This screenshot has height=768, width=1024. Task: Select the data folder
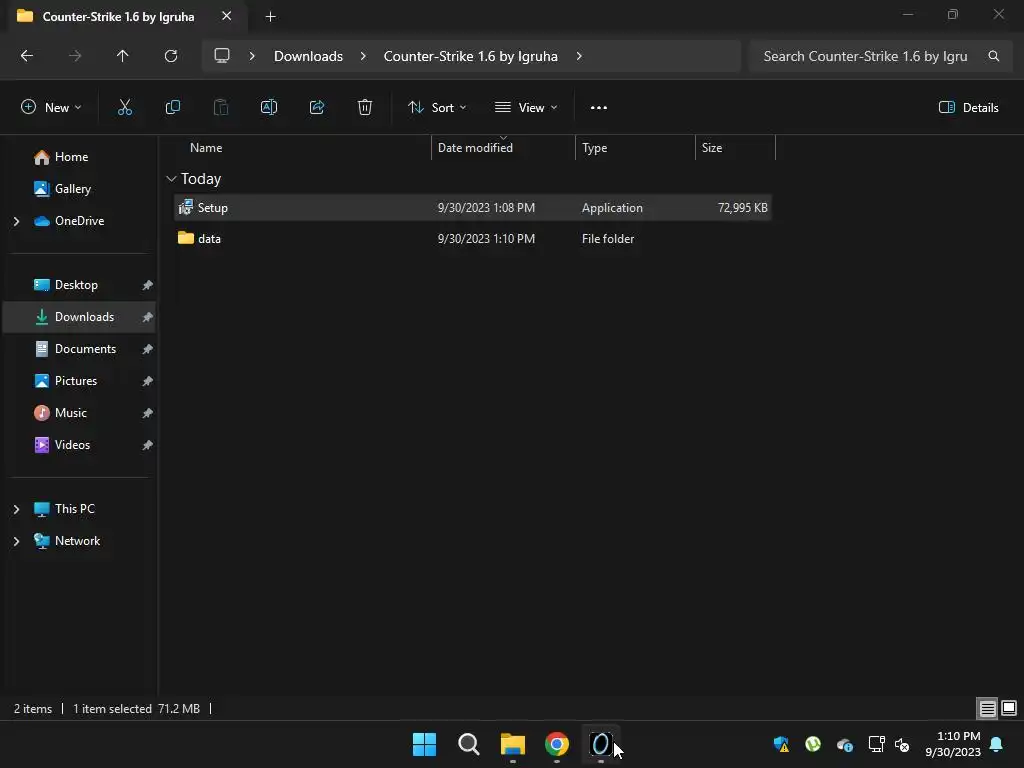pos(473,239)
